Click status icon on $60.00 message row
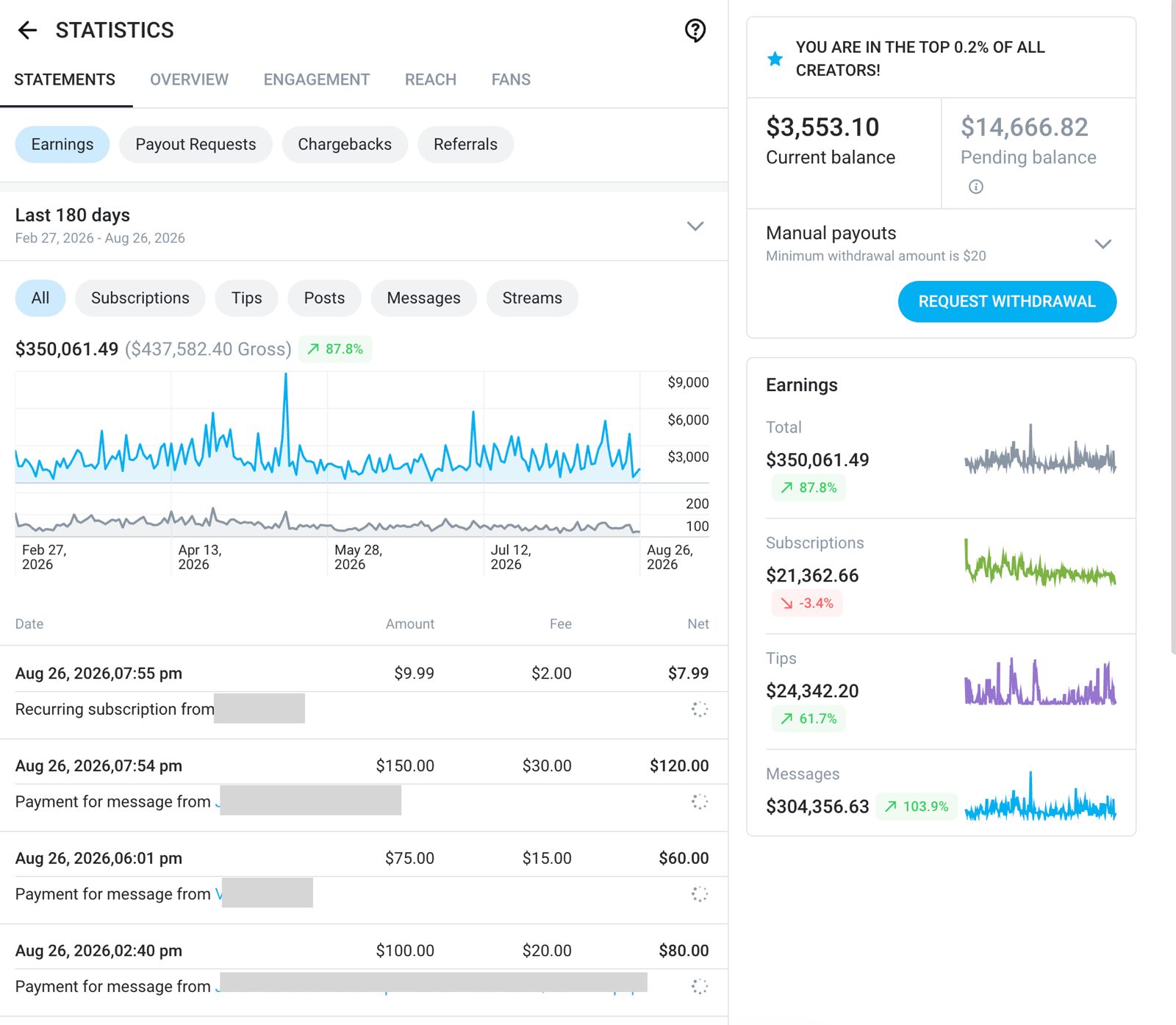The width and height of the screenshot is (1176, 1025). pos(700,894)
